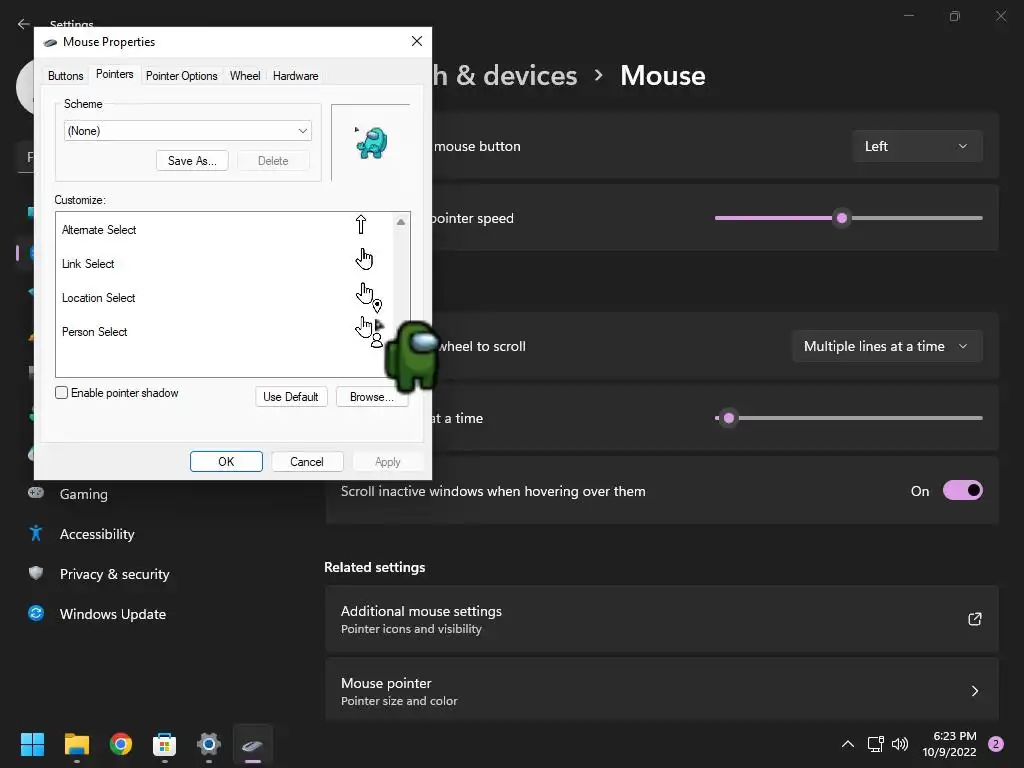
Task: Show hidden system tray icons
Action: [x=848, y=744]
